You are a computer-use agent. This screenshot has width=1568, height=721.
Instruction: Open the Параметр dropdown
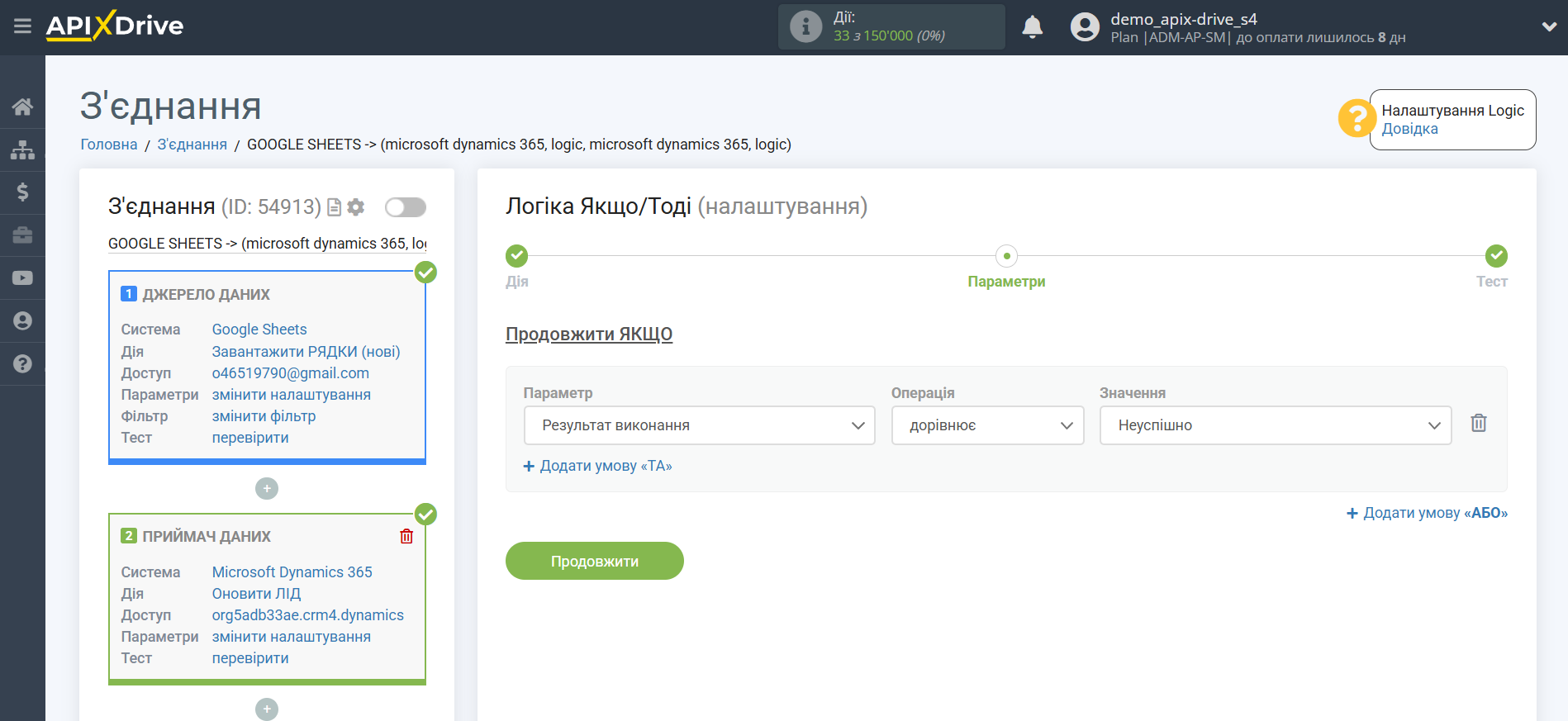pos(699,425)
